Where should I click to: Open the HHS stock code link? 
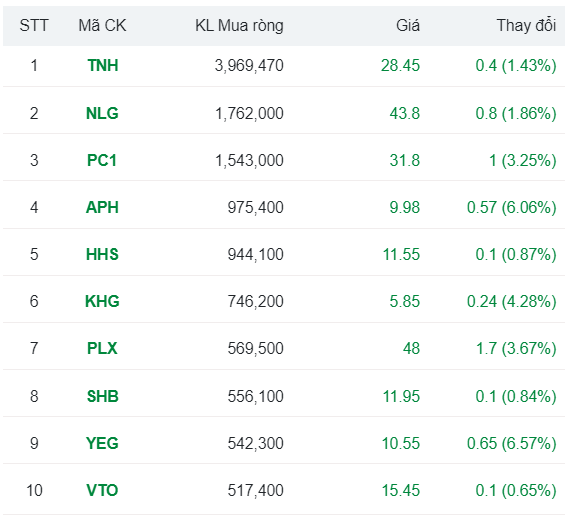102,255
